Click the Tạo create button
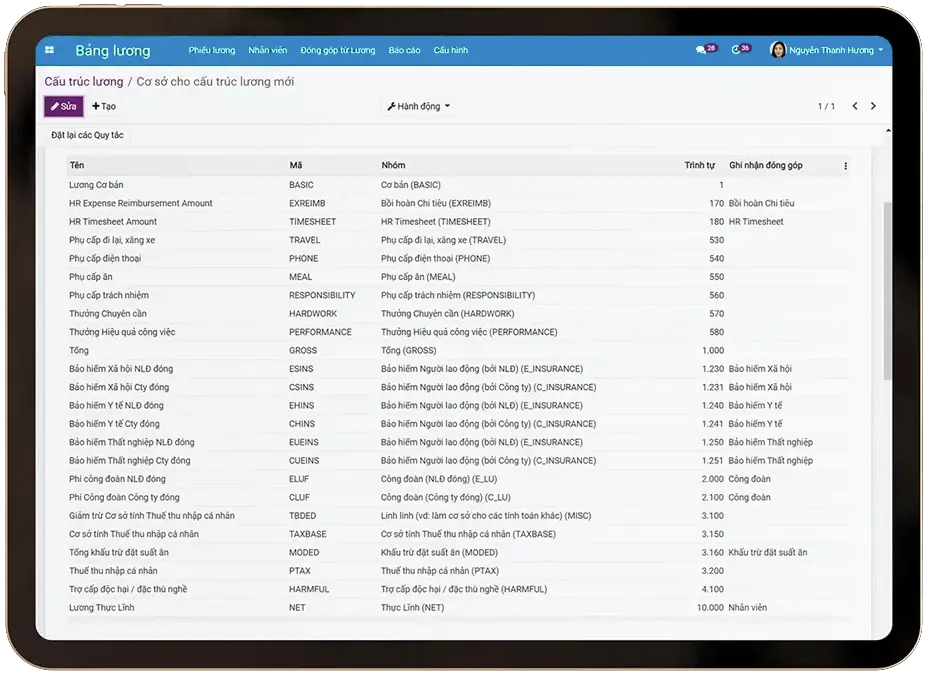Screen dimensions: 926x673 pos(104,106)
